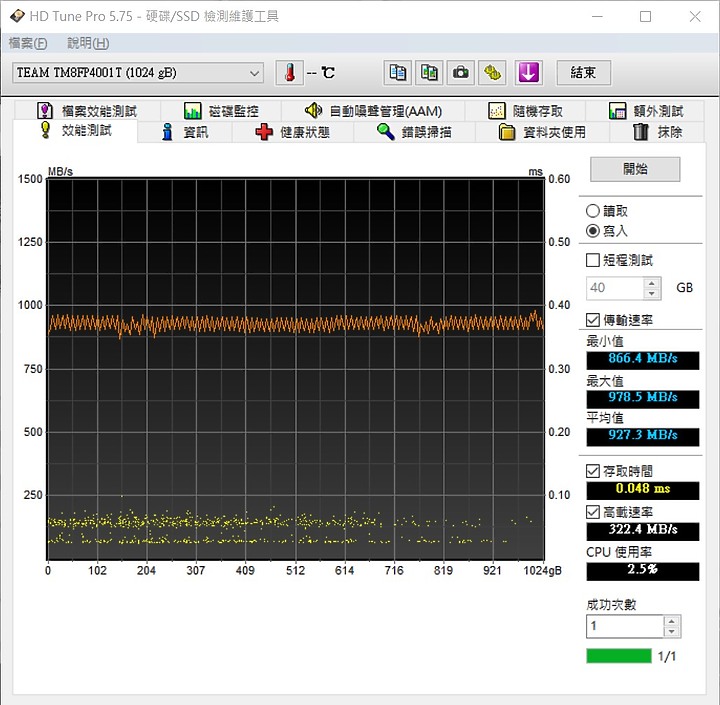Click HD Tune Pro title bar icon
The width and height of the screenshot is (720, 705).
(x=17, y=16)
